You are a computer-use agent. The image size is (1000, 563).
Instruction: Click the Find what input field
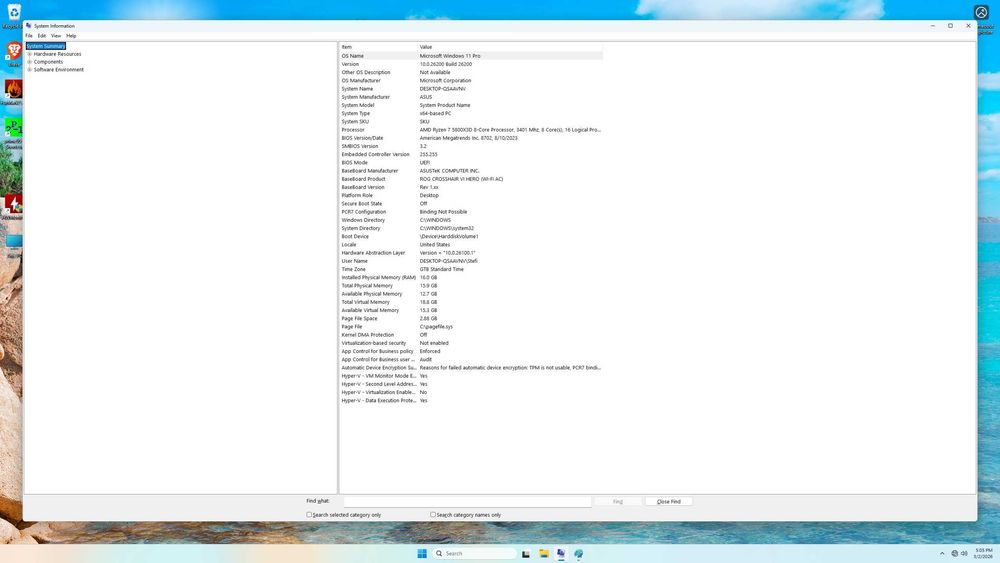(x=467, y=502)
